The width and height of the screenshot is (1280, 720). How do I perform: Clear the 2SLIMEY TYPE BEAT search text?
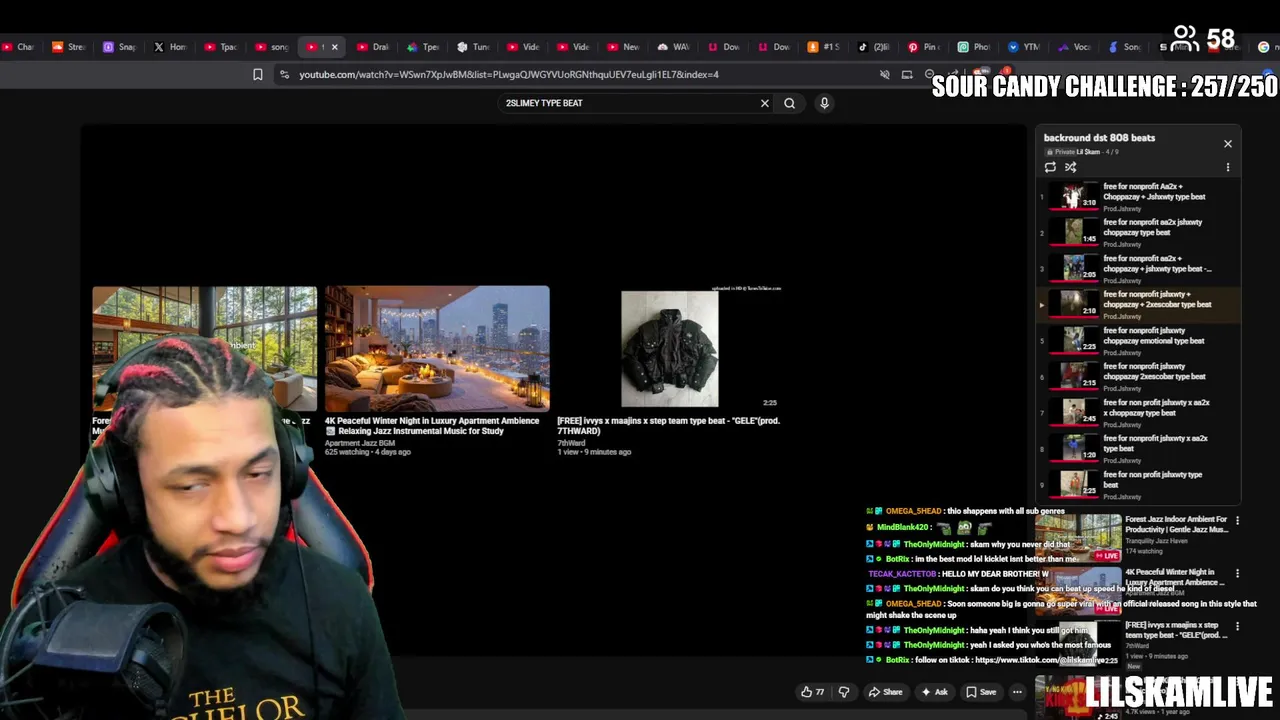[x=765, y=103]
